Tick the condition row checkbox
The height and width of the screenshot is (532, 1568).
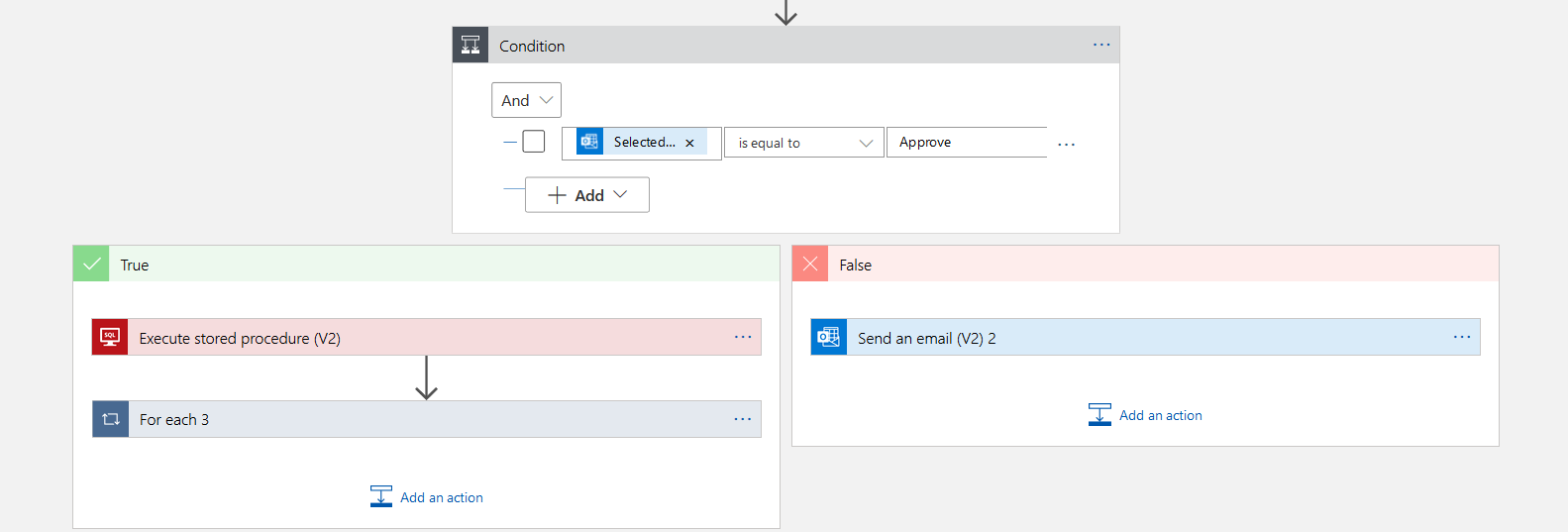click(x=534, y=142)
